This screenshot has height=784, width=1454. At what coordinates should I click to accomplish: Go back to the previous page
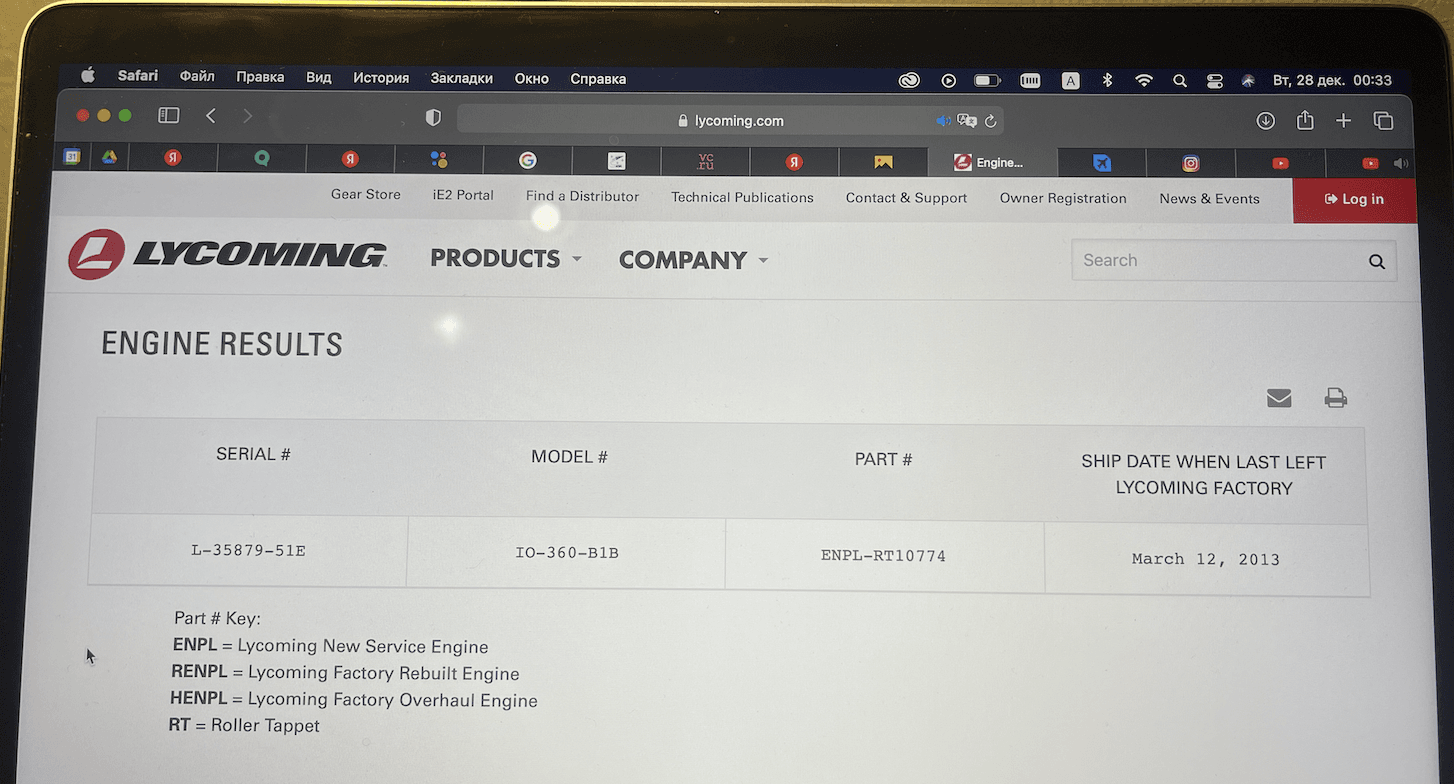click(211, 116)
